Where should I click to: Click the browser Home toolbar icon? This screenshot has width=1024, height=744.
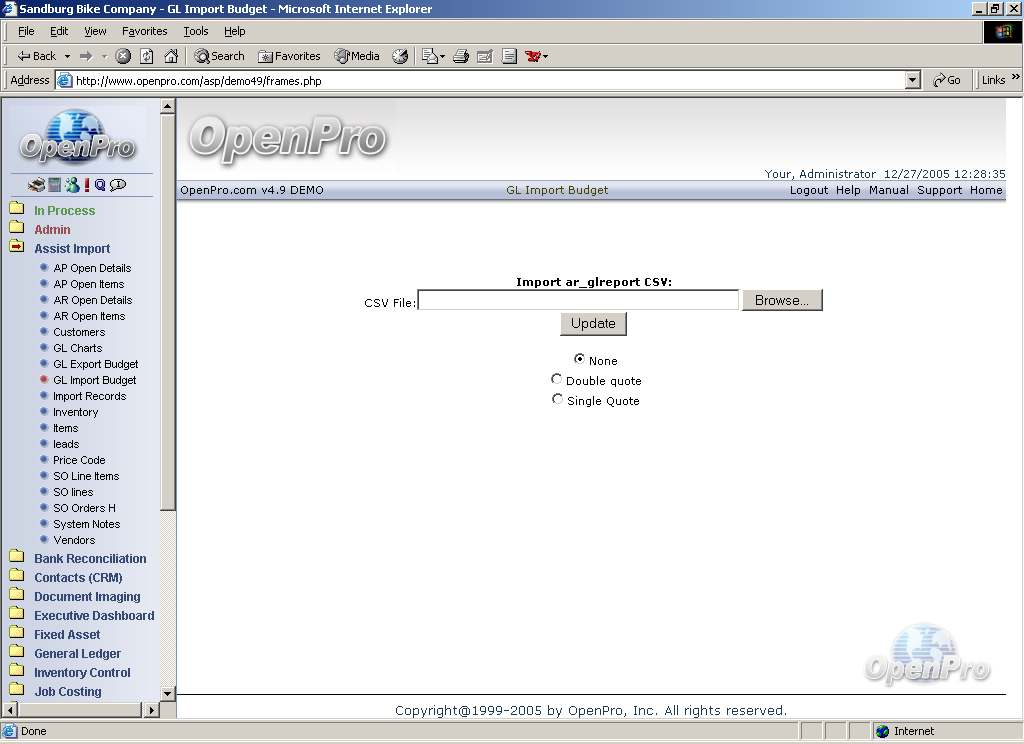[171, 56]
